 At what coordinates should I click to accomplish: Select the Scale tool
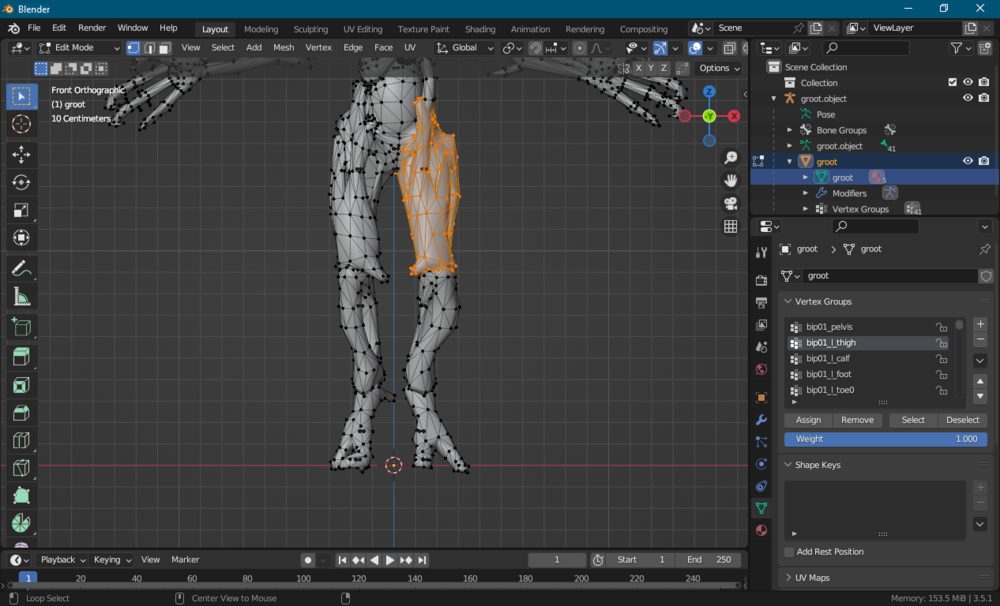(21, 210)
